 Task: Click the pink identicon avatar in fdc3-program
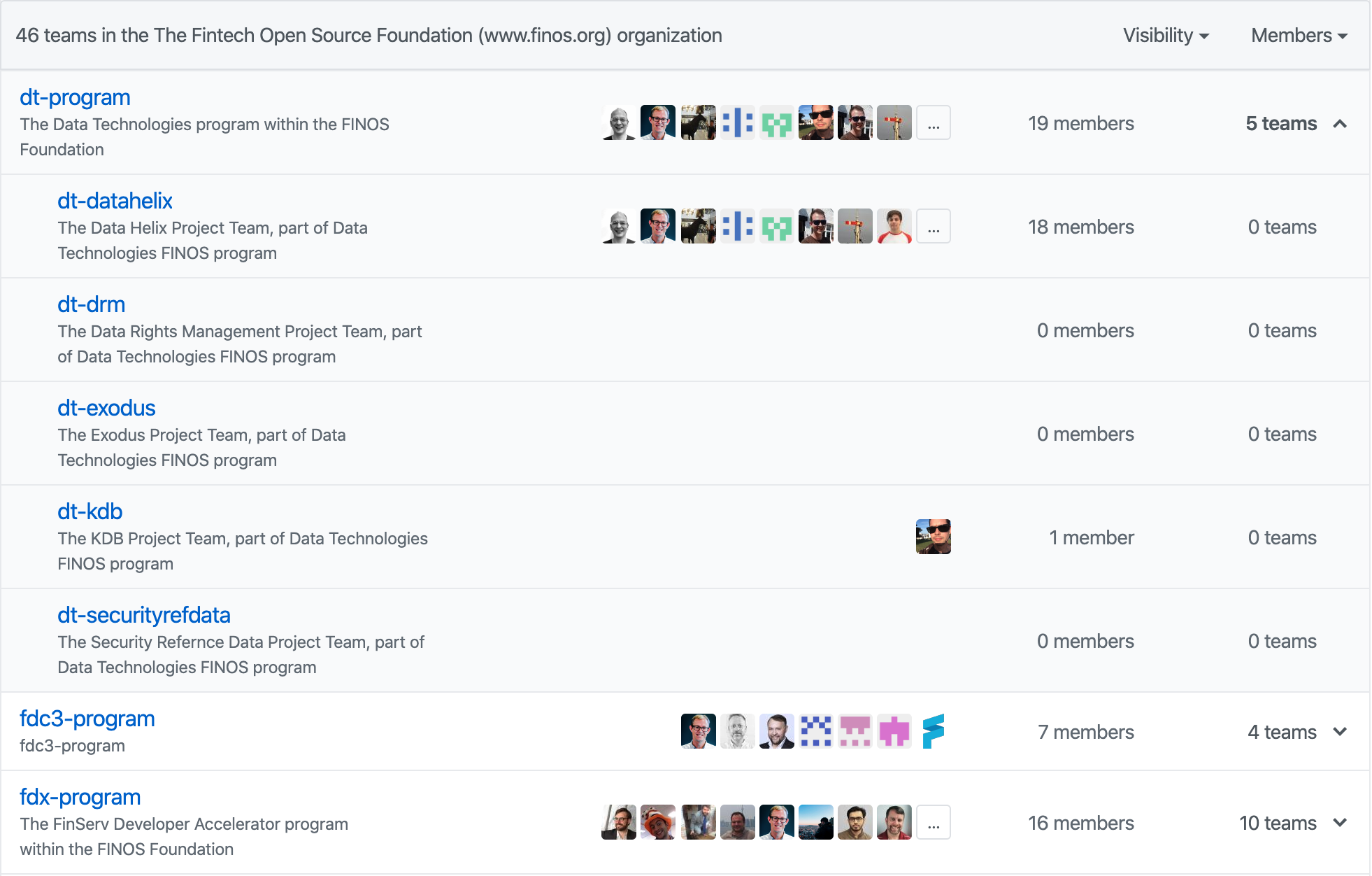pyautogui.click(x=855, y=731)
